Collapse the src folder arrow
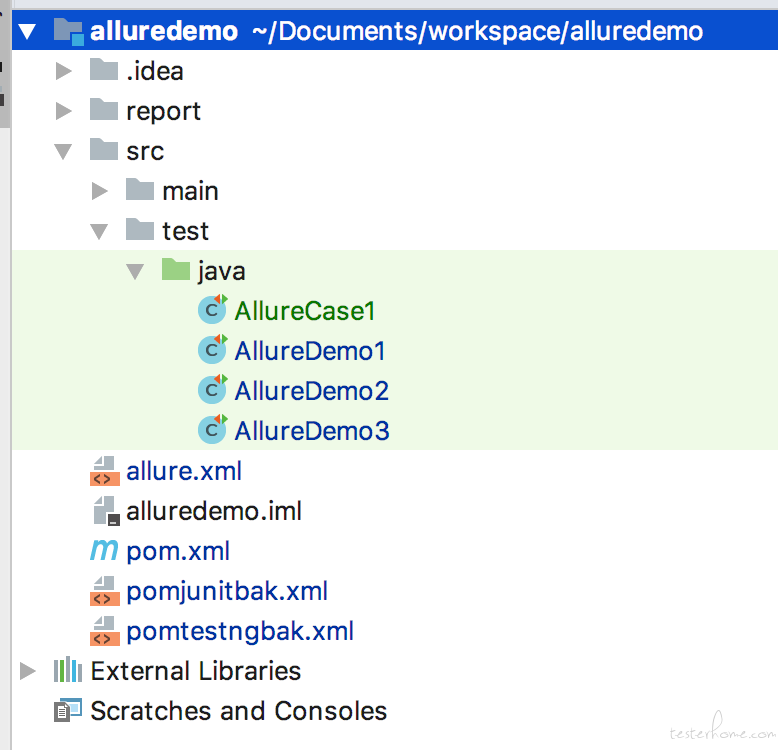778x750 pixels. pyautogui.click(x=63, y=151)
